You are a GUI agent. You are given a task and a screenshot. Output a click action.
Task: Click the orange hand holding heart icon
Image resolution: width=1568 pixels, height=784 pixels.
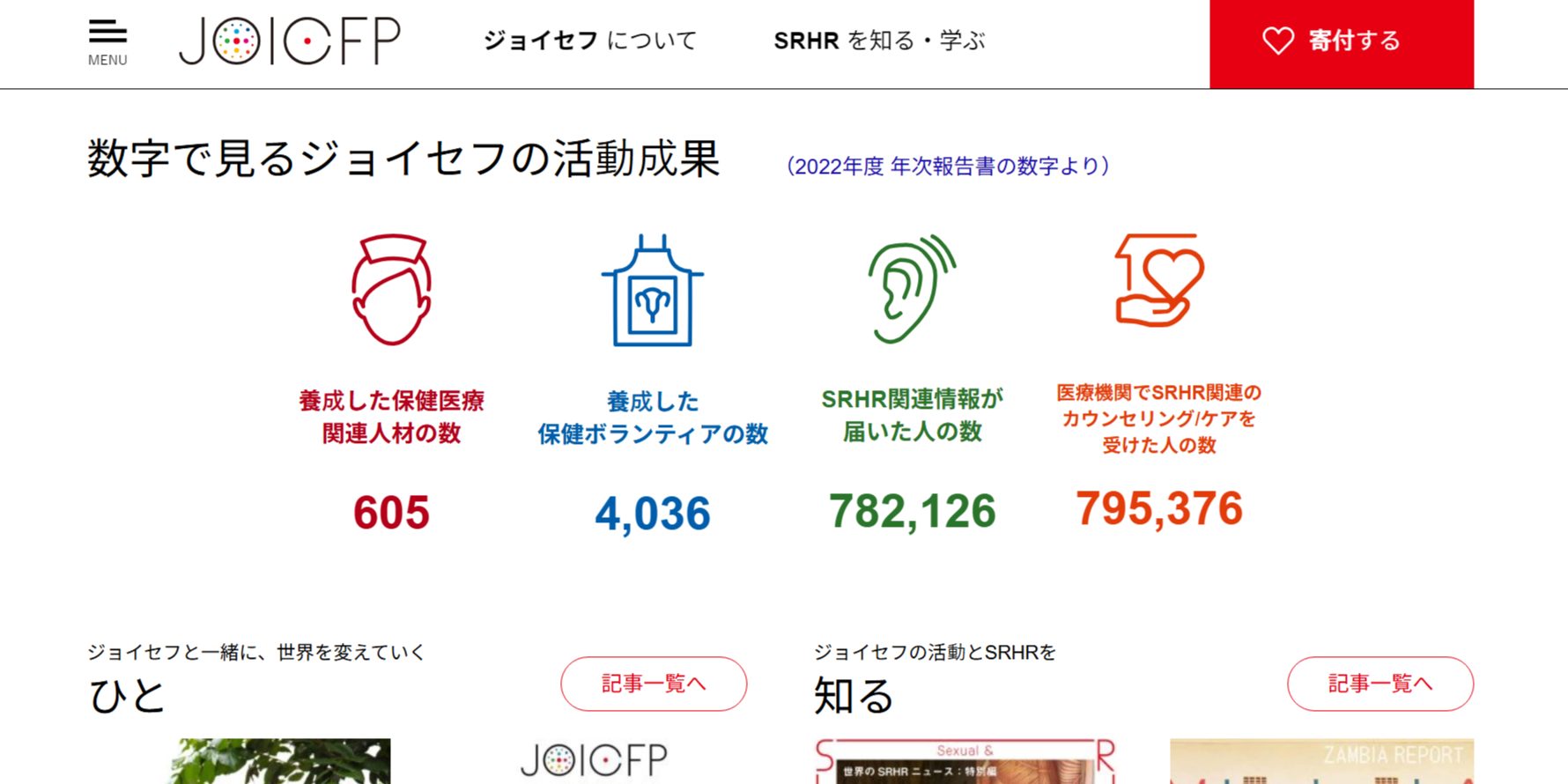click(1158, 280)
